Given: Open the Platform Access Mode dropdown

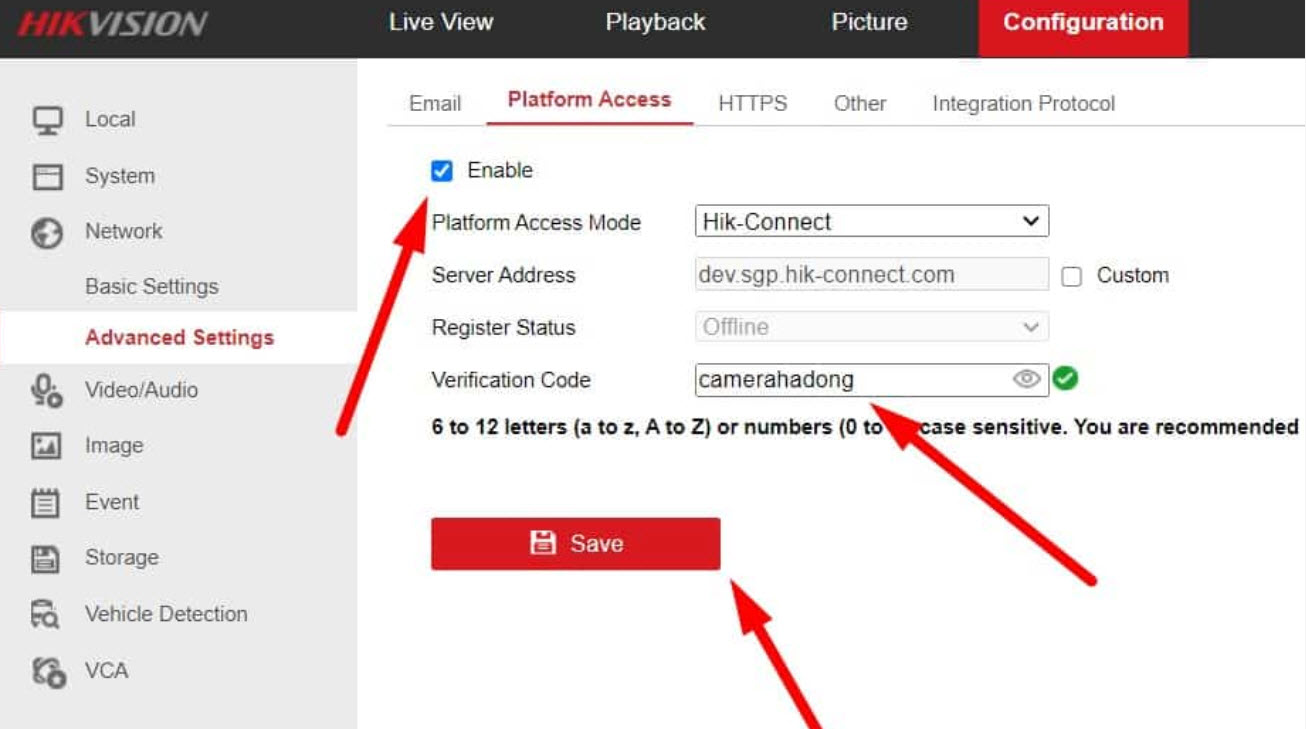Looking at the screenshot, I should pyautogui.click(x=872, y=222).
